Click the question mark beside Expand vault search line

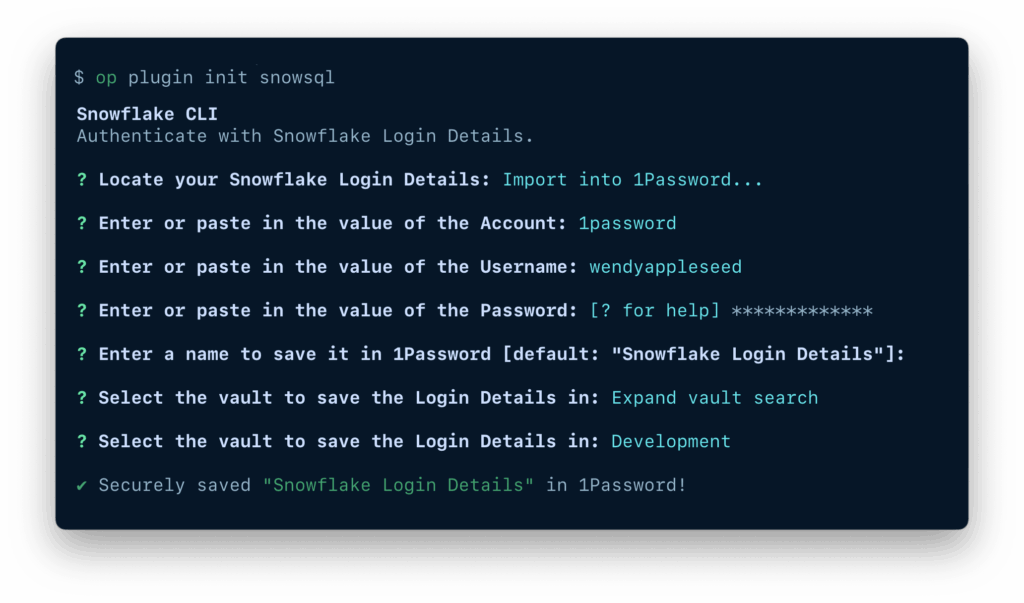click(x=82, y=398)
